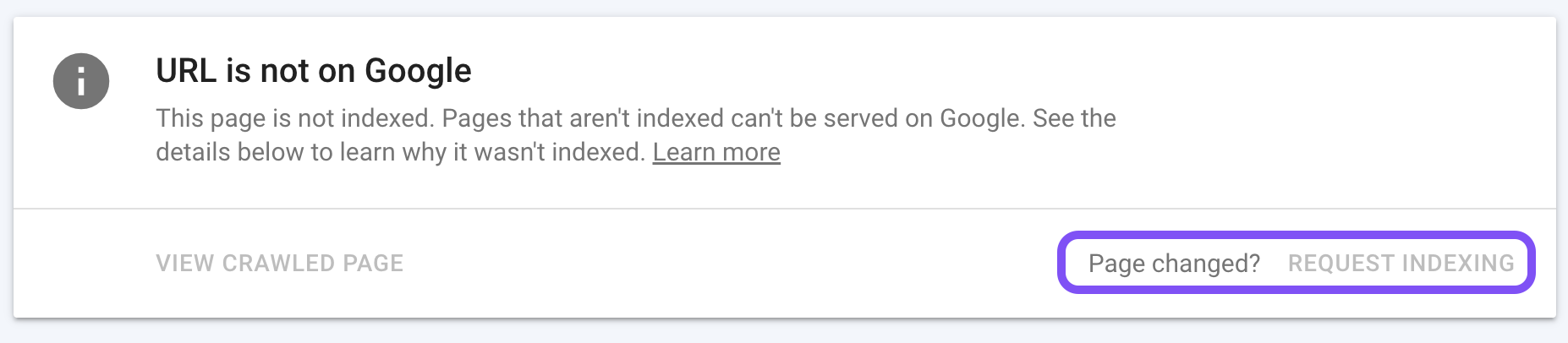This screenshot has width=1568, height=343.
Task: Open the Learn more link
Action: click(715, 152)
